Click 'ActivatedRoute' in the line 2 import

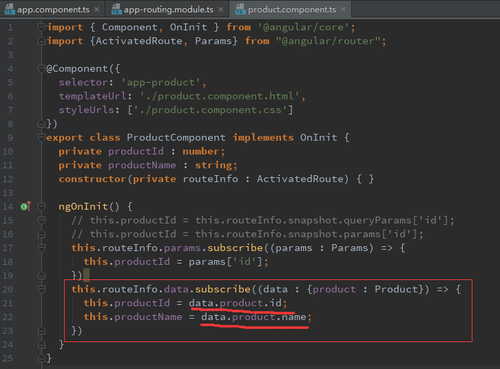click(139, 41)
